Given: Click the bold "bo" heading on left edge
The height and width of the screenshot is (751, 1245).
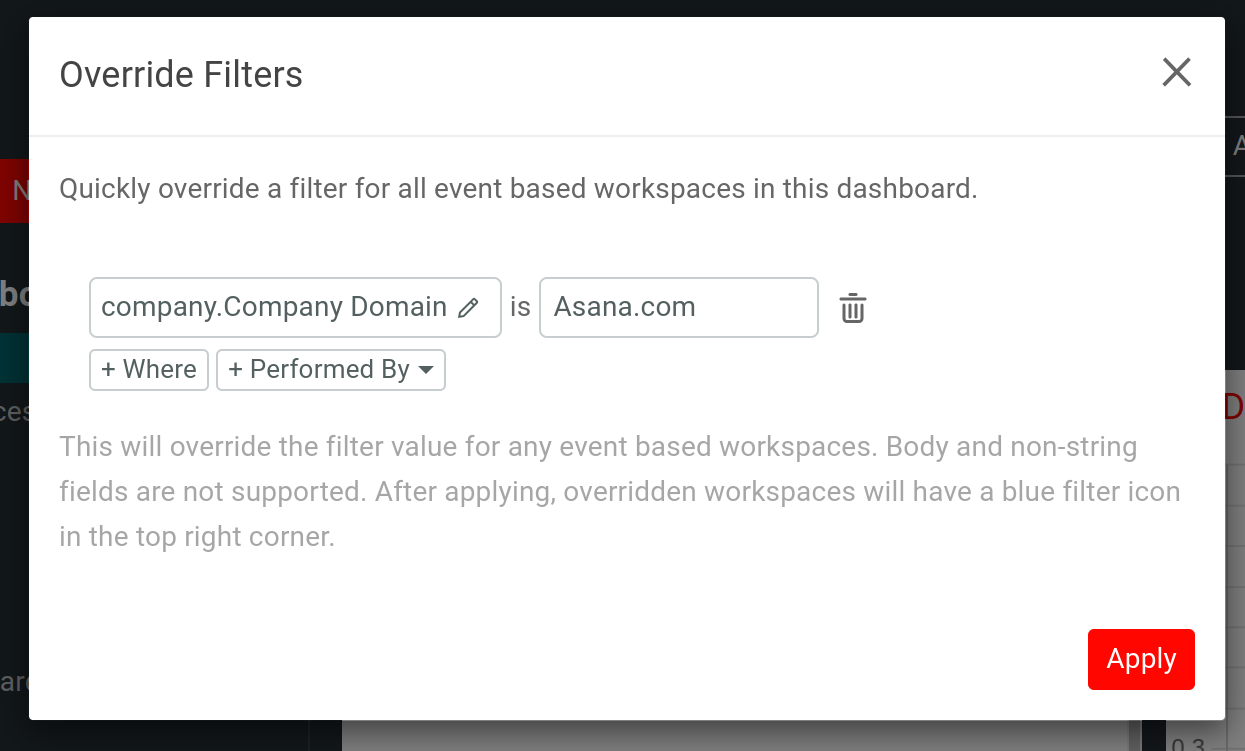Looking at the screenshot, I should [14, 294].
